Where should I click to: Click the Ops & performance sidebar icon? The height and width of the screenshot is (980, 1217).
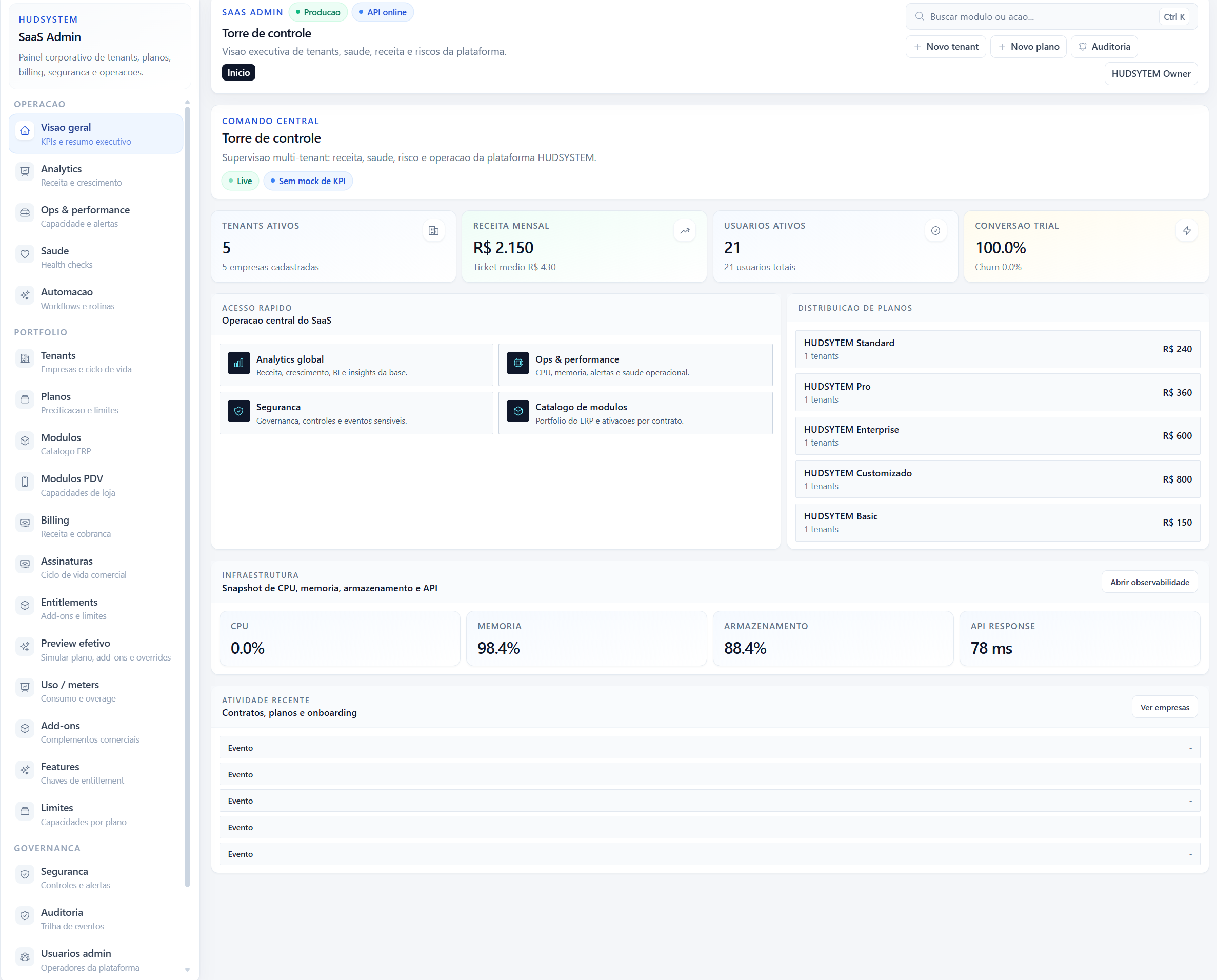25,213
